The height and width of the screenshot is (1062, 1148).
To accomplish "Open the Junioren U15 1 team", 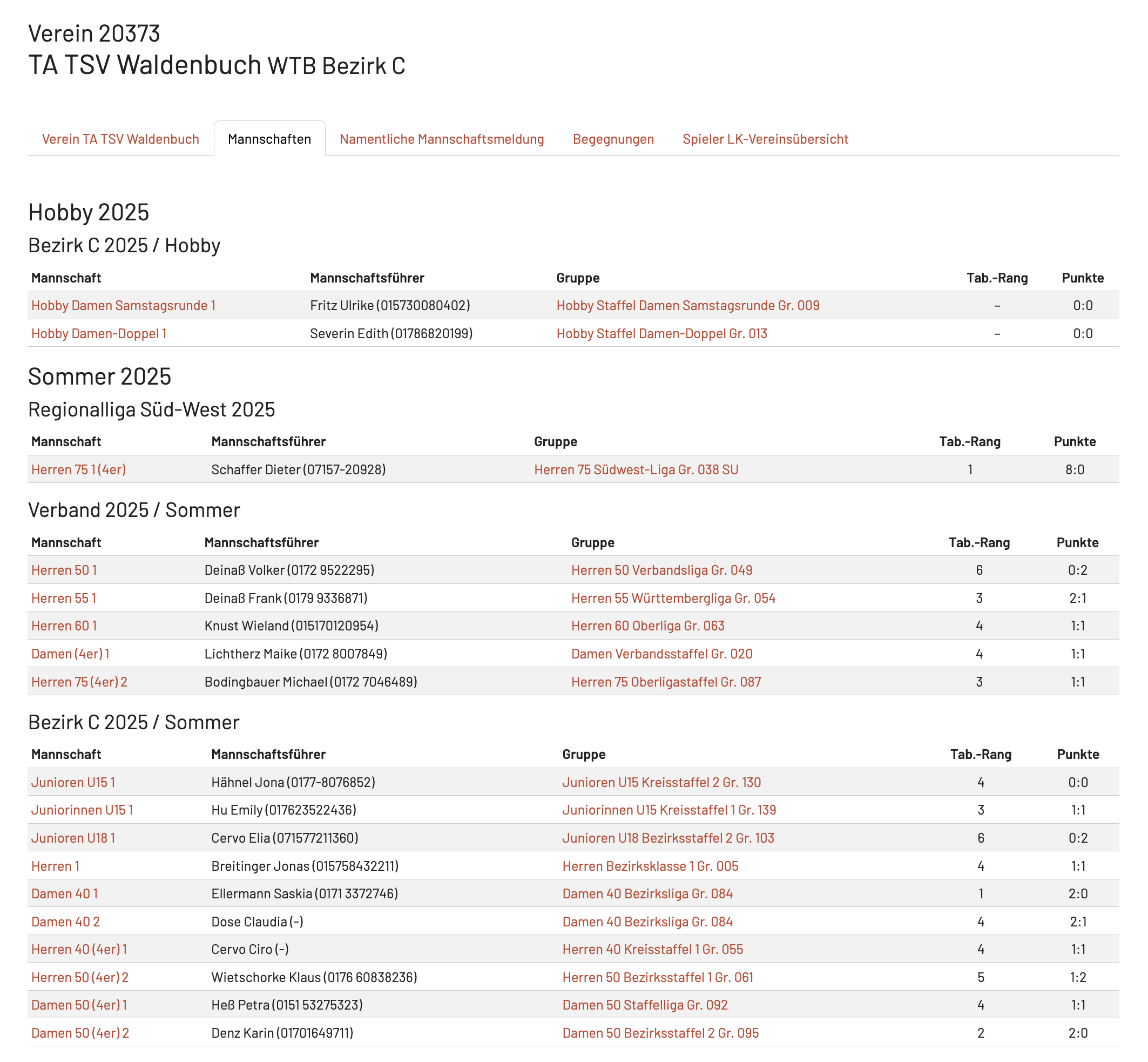I will coord(73,782).
